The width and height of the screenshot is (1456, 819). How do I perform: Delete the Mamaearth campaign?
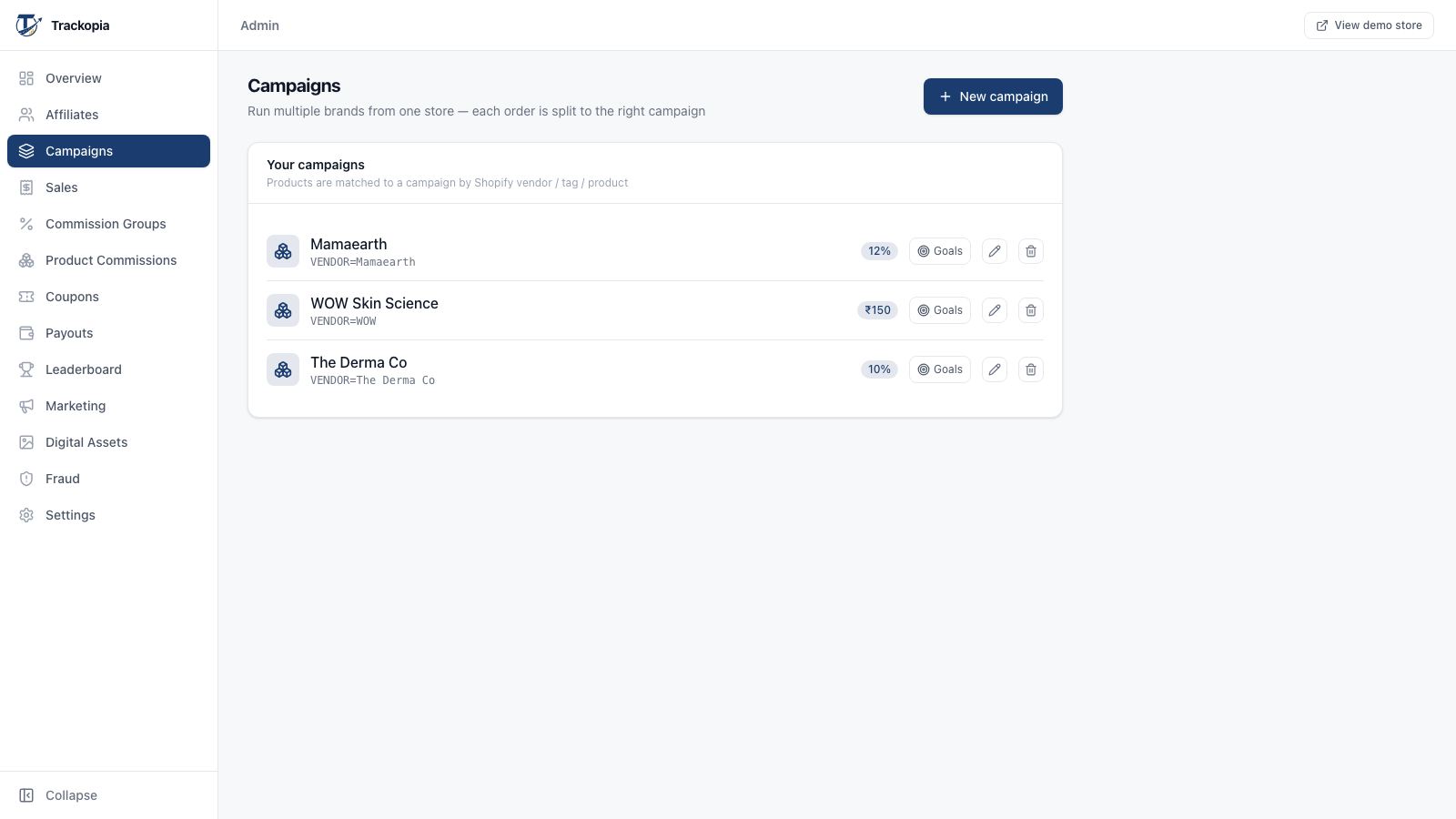(x=1031, y=251)
